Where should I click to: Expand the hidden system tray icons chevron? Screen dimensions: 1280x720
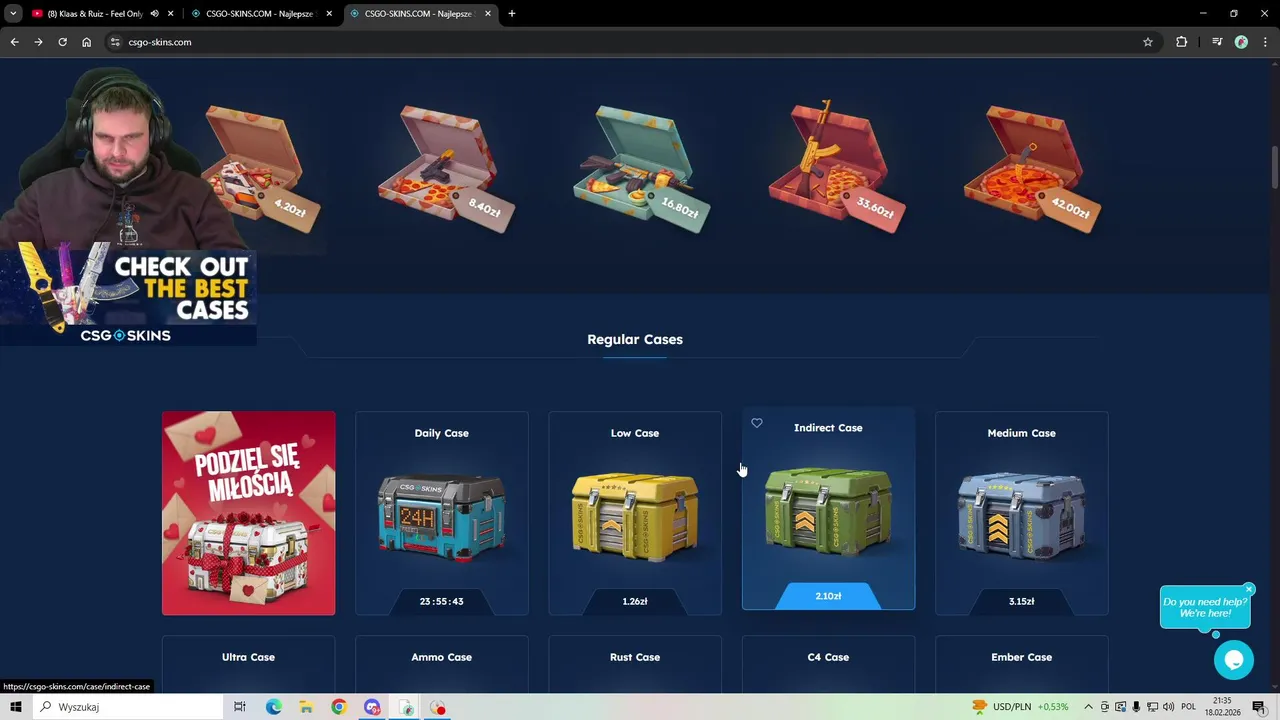pyautogui.click(x=1089, y=707)
